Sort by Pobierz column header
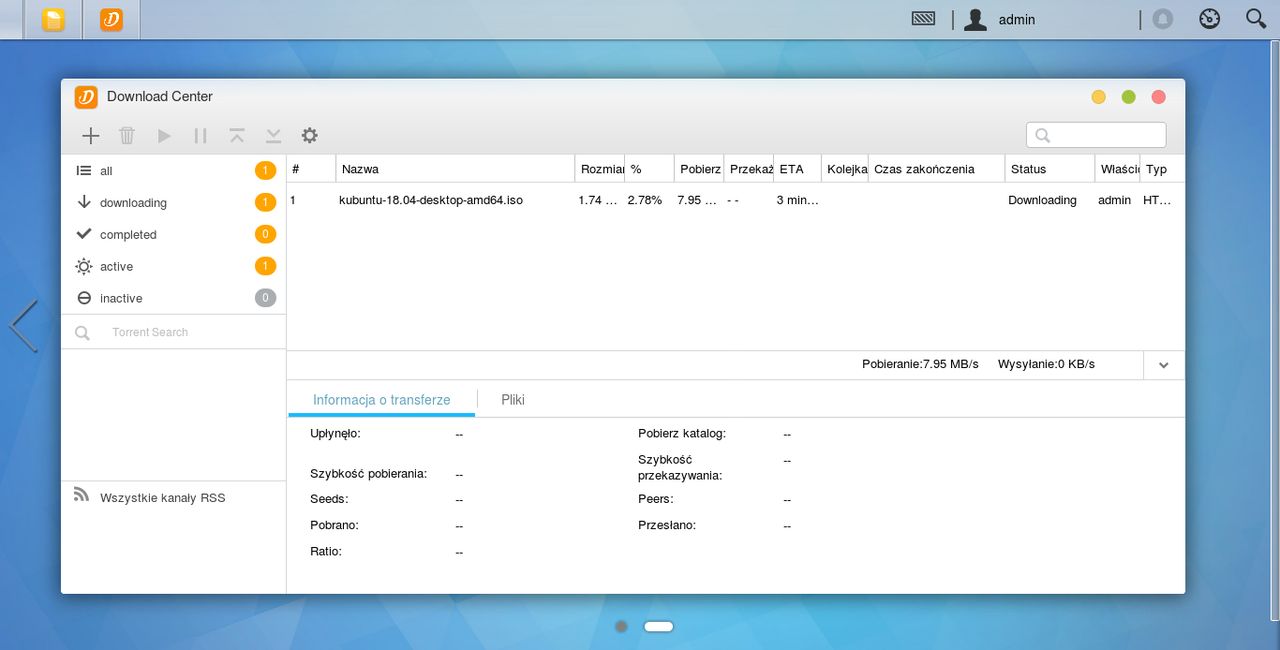Viewport: 1280px width, 650px height. pyautogui.click(x=699, y=169)
